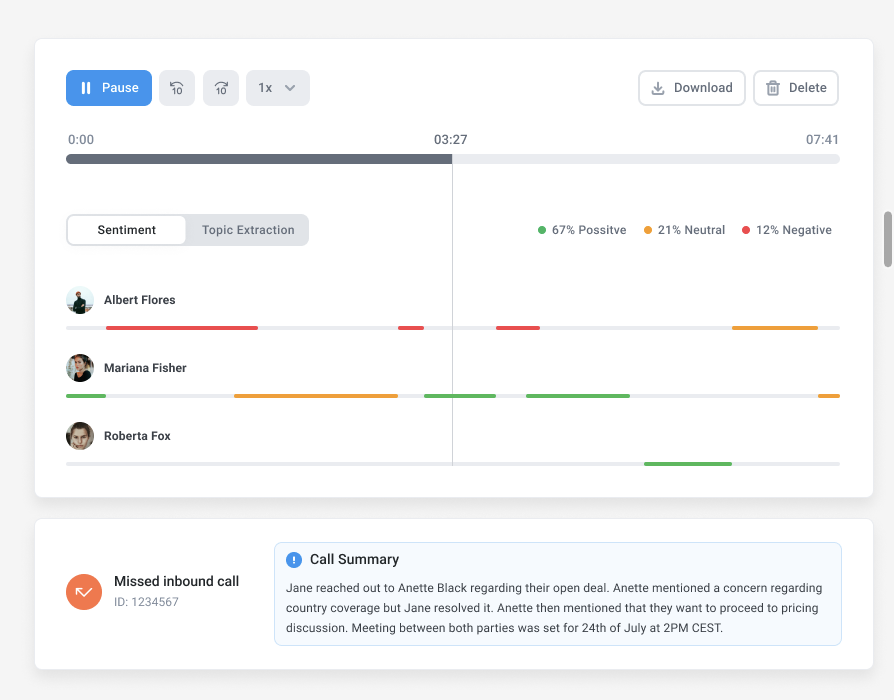The width and height of the screenshot is (894, 700).
Task: Click Roberta Fox avatar image
Action: point(80,436)
